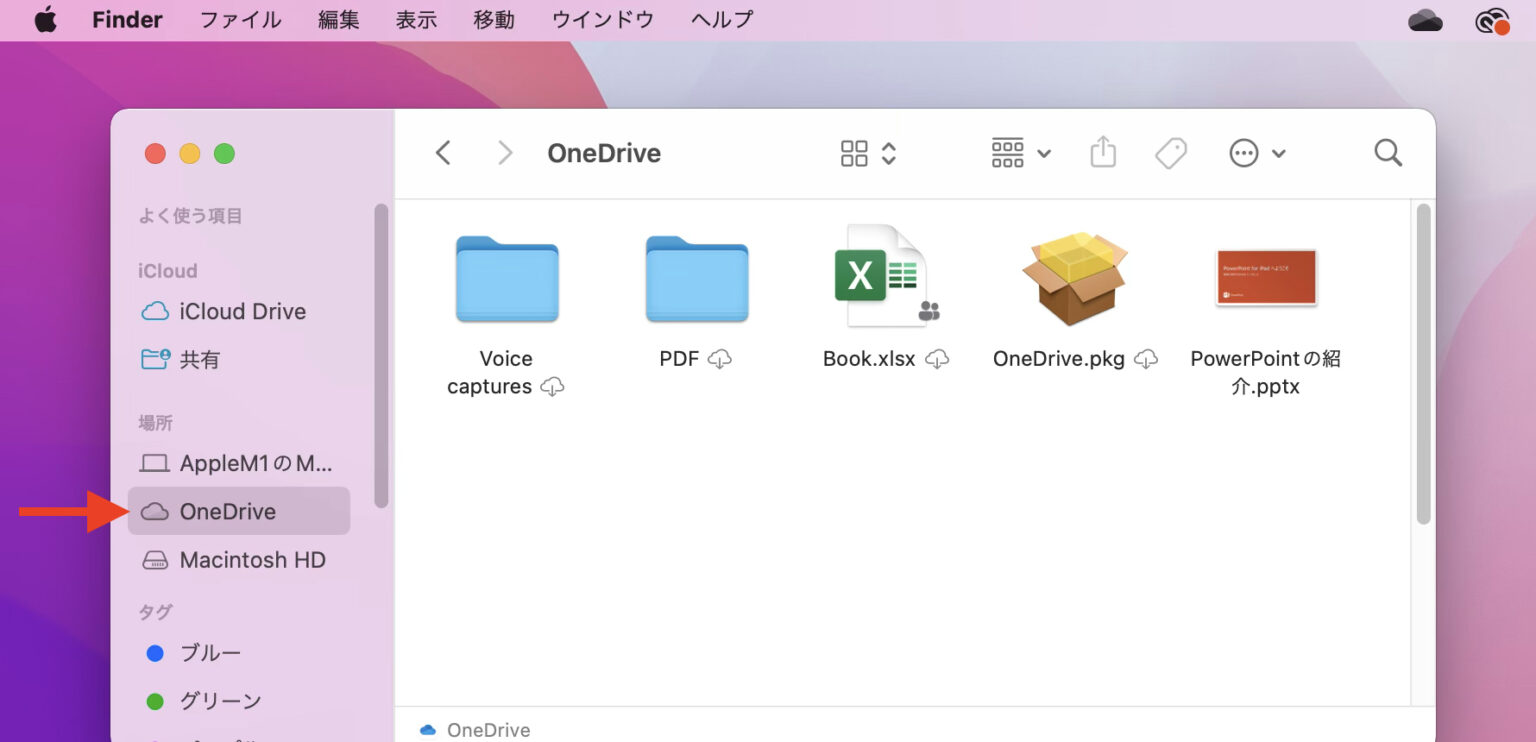Select iCloud Drive in the sidebar
The image size is (1536, 742).
pyautogui.click(x=242, y=311)
